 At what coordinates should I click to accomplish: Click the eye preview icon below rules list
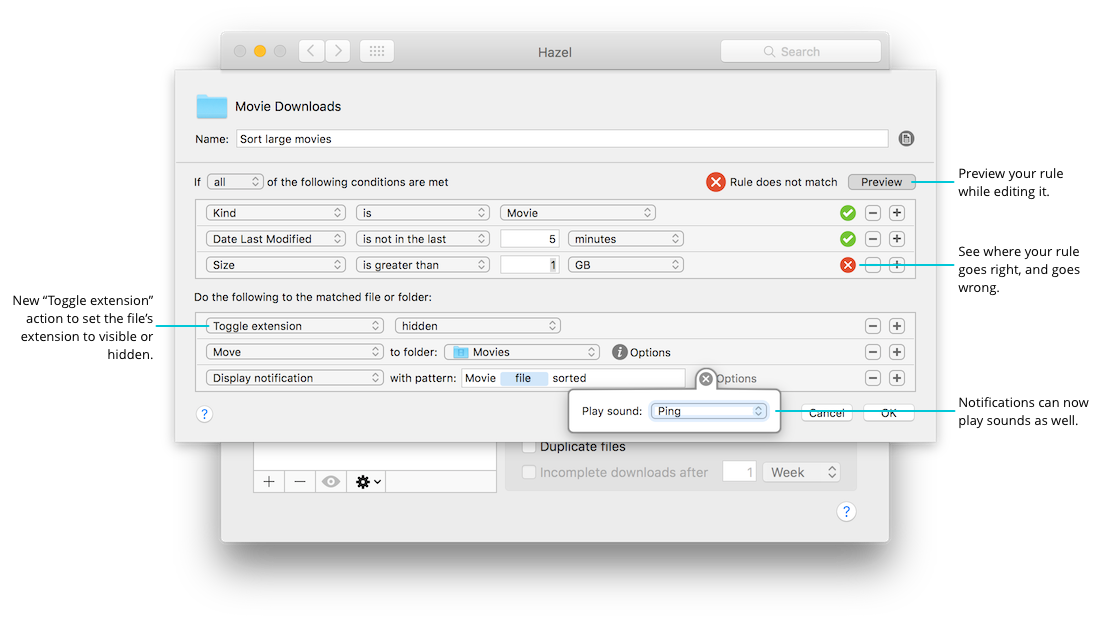click(331, 481)
